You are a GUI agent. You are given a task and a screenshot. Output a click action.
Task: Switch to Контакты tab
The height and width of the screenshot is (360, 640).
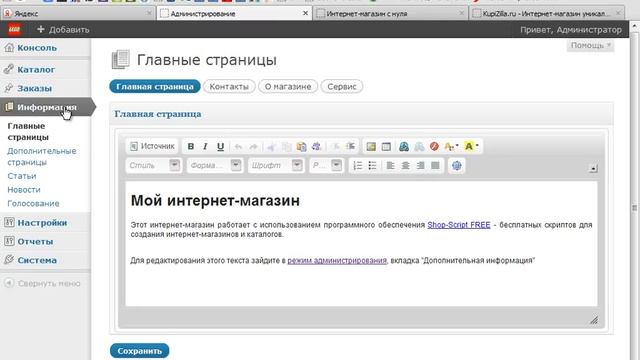tap(229, 87)
